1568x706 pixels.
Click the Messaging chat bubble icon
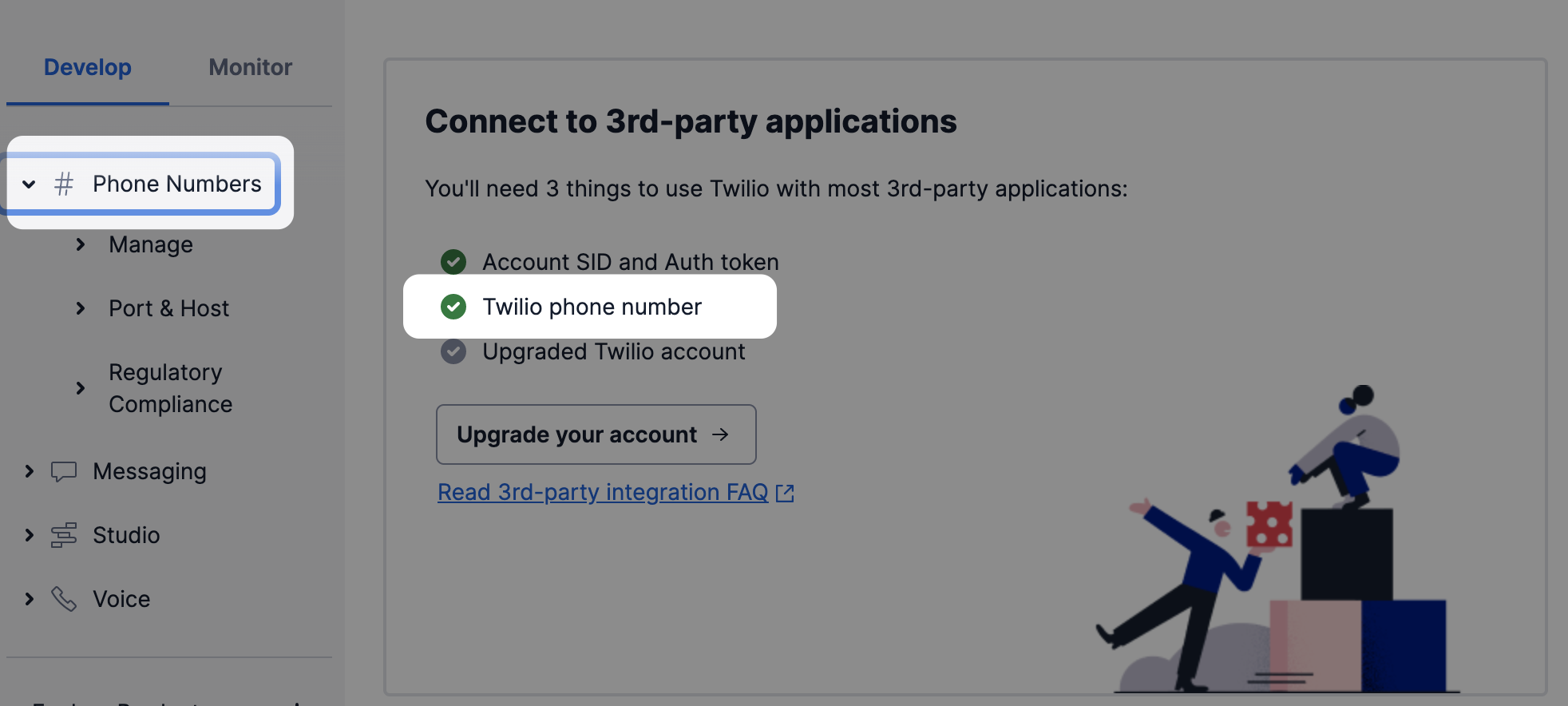coord(64,471)
